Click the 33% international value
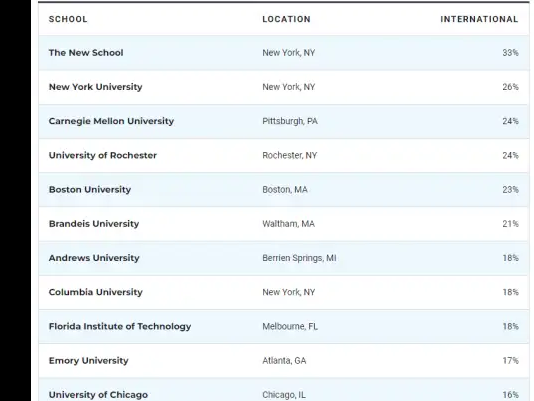Screen dimensions: 534x401 coord(510,53)
